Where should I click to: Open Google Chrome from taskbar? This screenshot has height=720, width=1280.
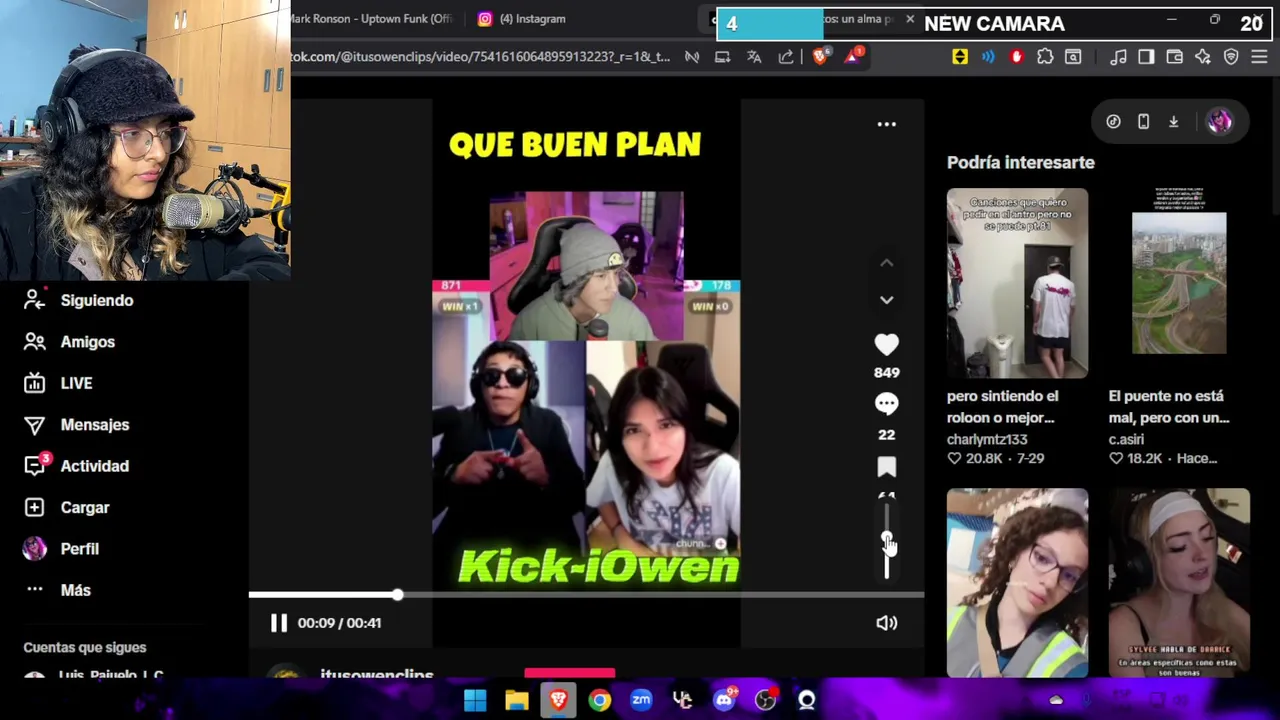(599, 700)
